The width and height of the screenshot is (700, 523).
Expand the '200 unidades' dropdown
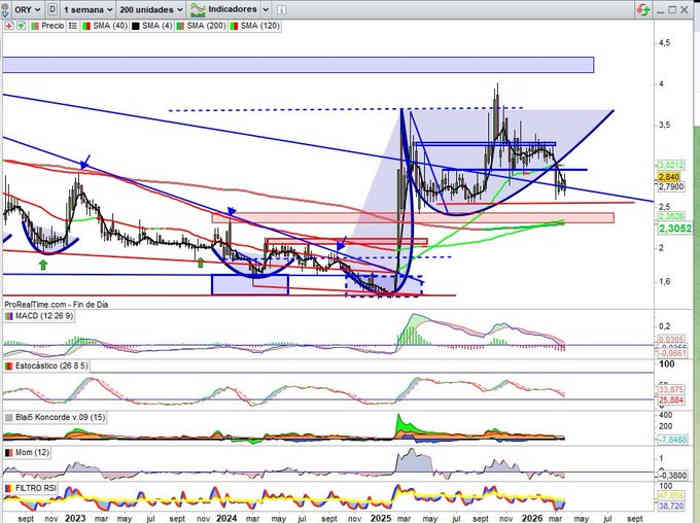148,8
